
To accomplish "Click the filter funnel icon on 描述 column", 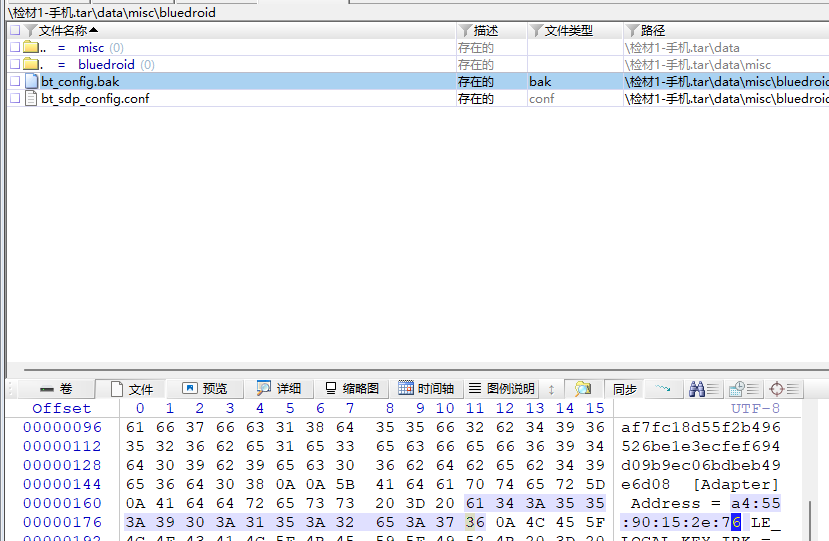I will coord(465,31).
